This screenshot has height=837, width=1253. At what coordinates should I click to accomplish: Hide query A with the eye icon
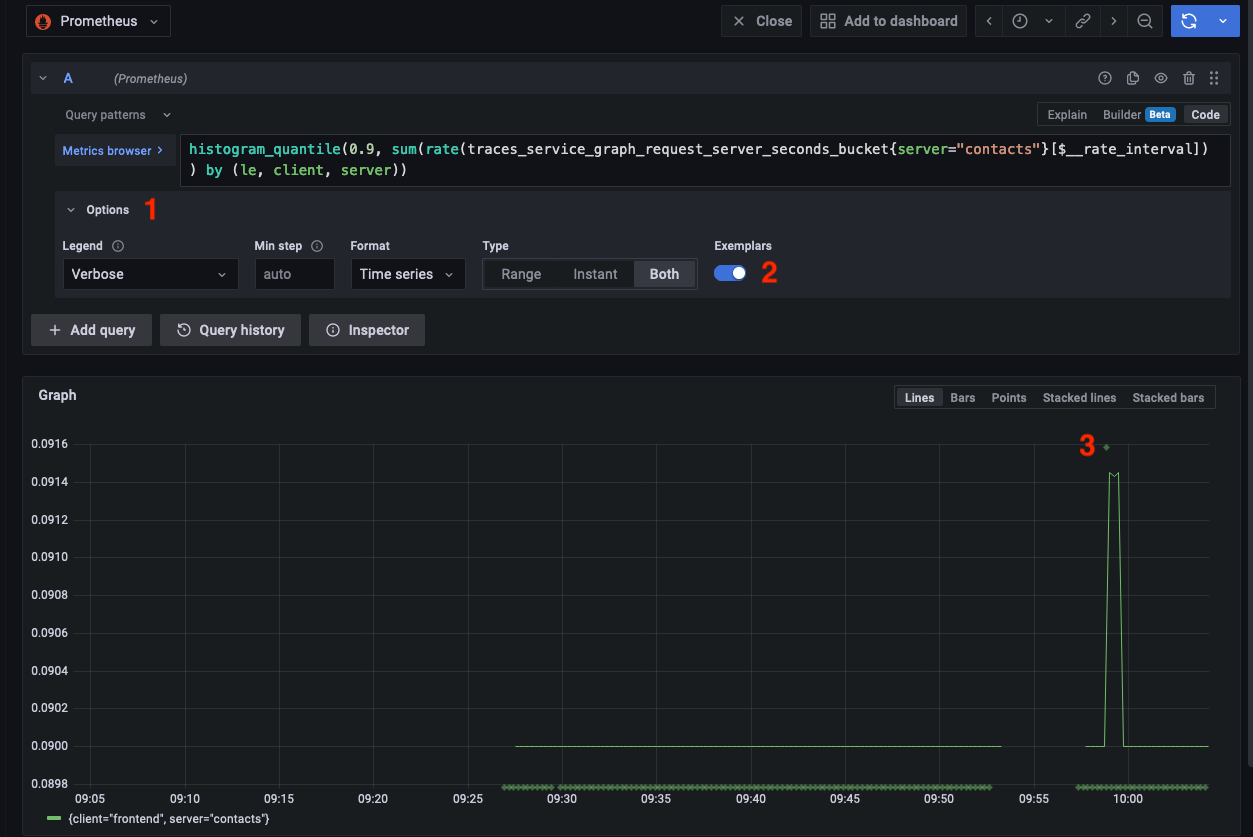coord(1160,78)
